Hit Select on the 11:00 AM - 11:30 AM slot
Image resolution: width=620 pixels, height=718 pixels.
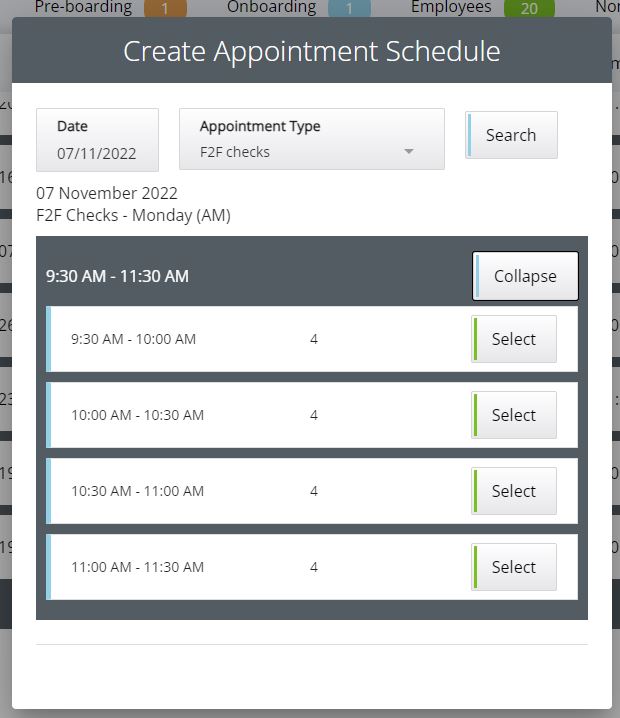[x=514, y=567]
